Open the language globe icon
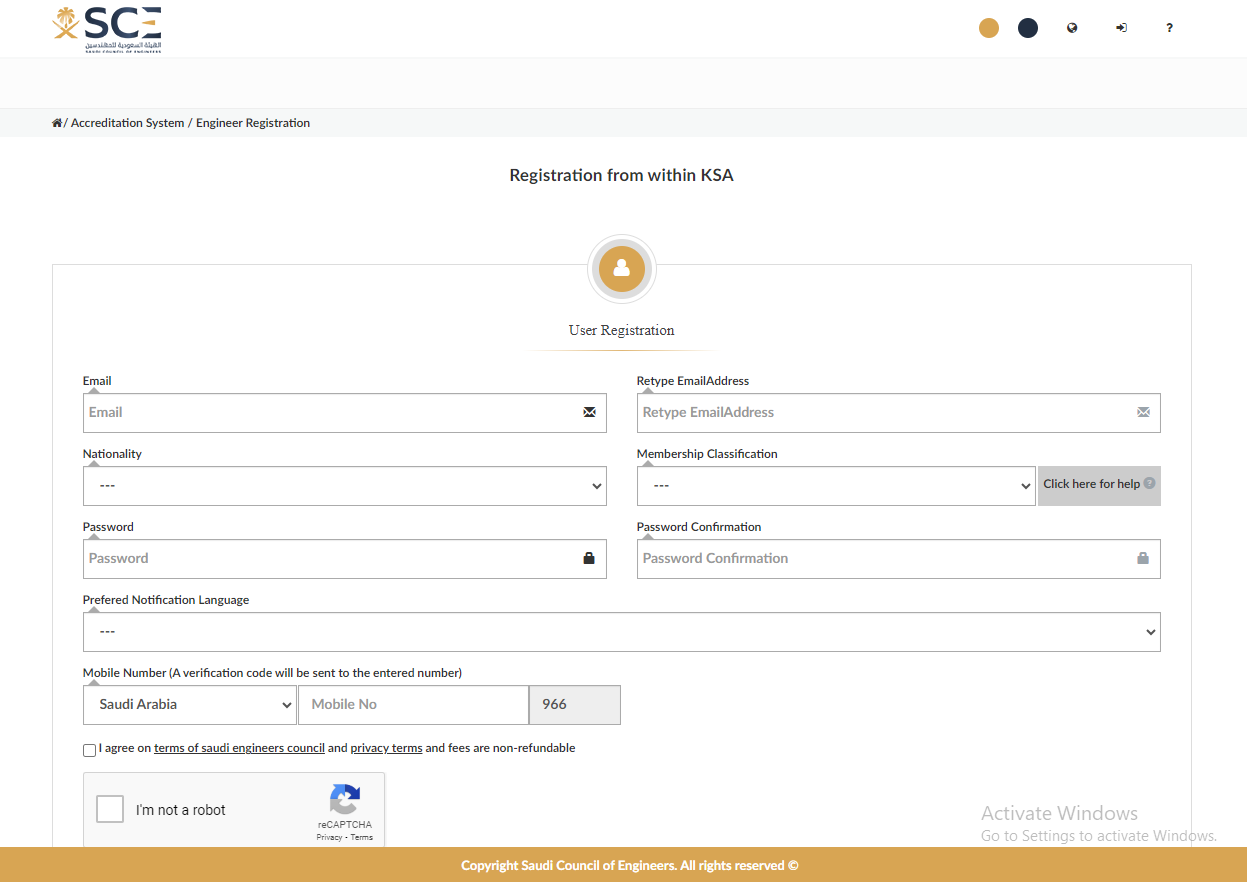This screenshot has width=1247, height=882. [x=1071, y=27]
